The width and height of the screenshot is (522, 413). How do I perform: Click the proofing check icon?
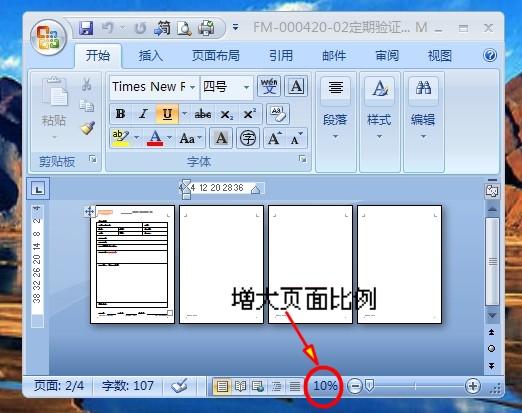click(x=180, y=386)
